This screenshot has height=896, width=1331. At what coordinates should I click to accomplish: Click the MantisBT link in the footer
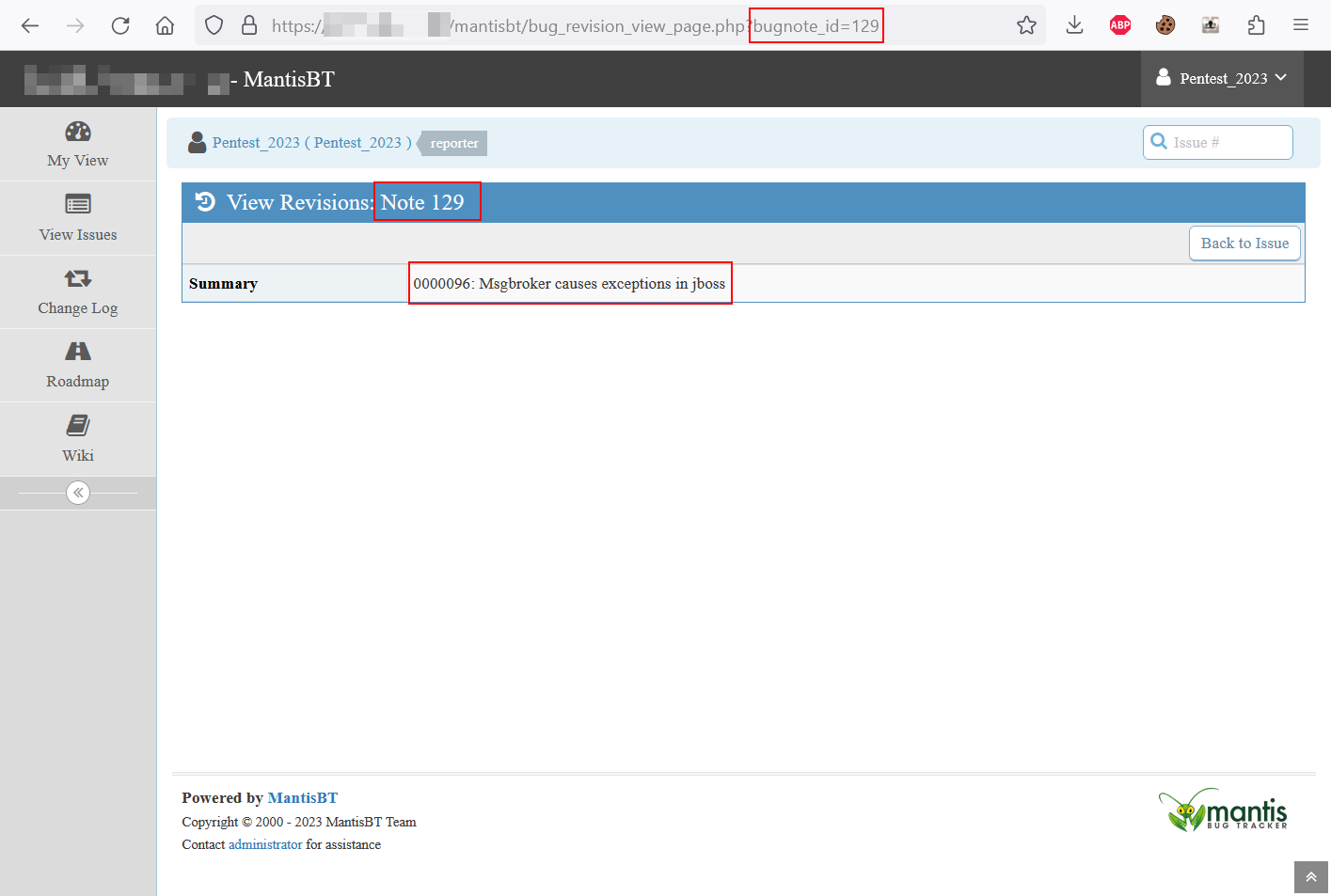(302, 797)
